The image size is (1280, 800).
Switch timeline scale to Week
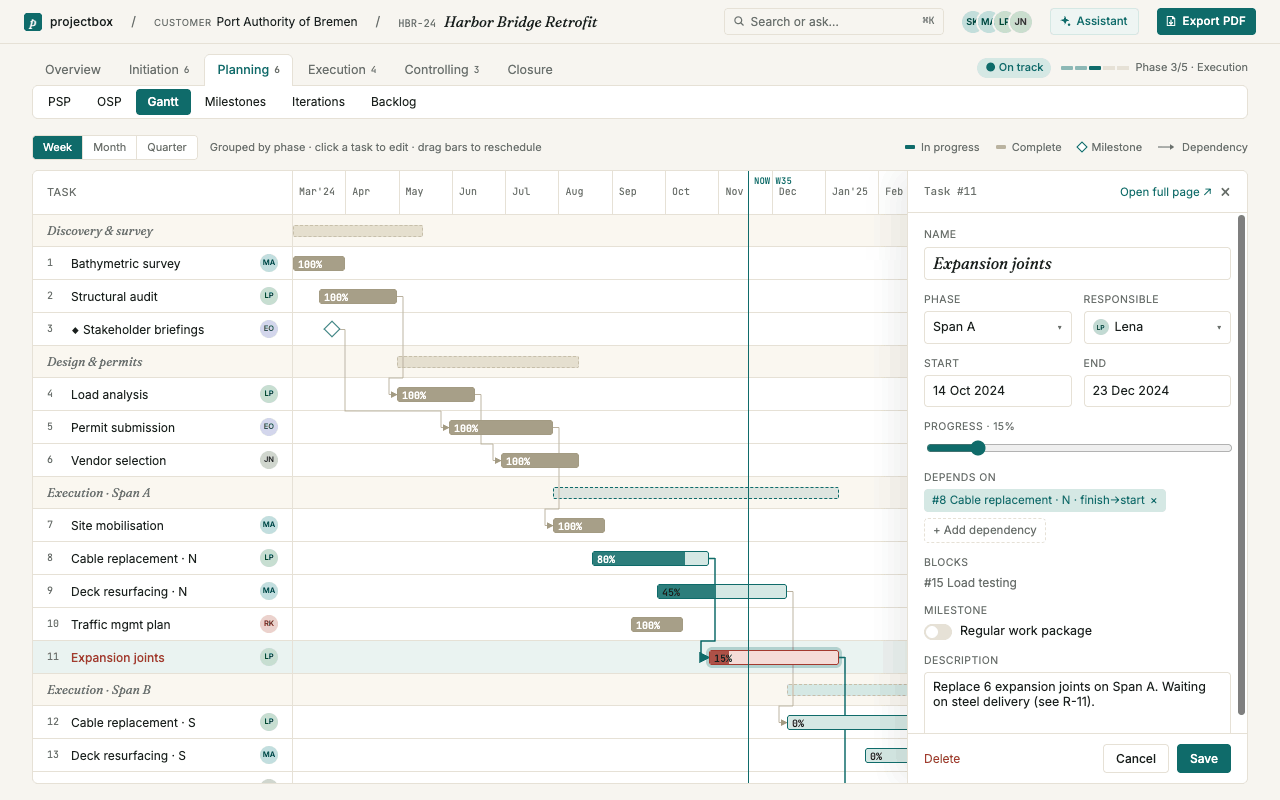pos(58,147)
